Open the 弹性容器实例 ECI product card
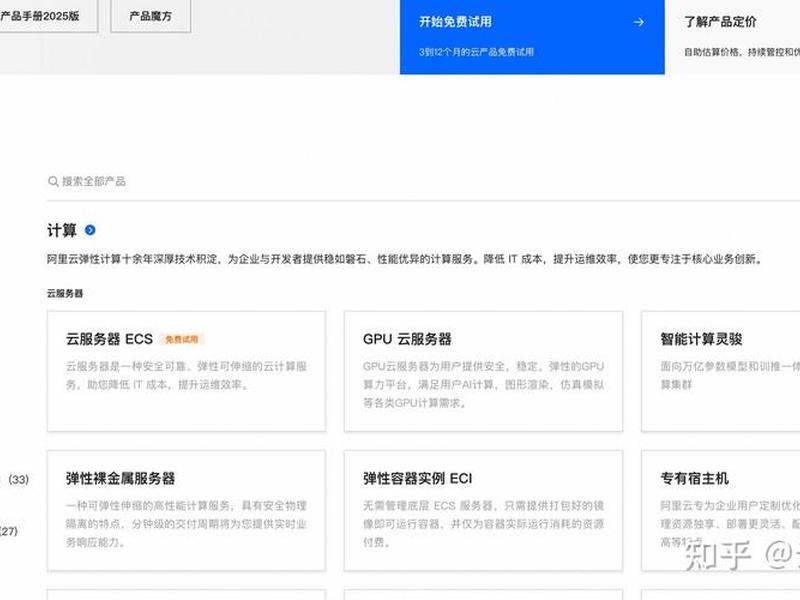Screen dimensions: 800x600 tap(483, 511)
